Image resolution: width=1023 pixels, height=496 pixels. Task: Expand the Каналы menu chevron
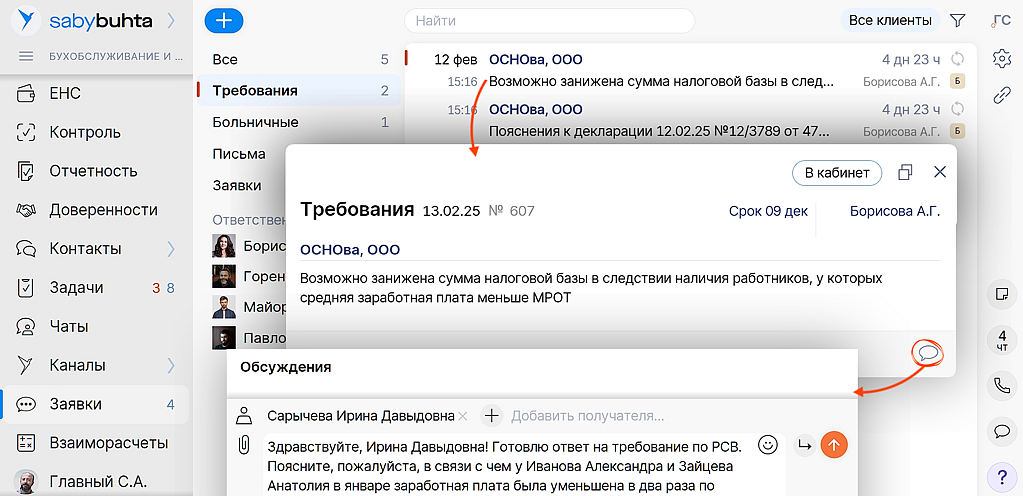pyautogui.click(x=171, y=365)
